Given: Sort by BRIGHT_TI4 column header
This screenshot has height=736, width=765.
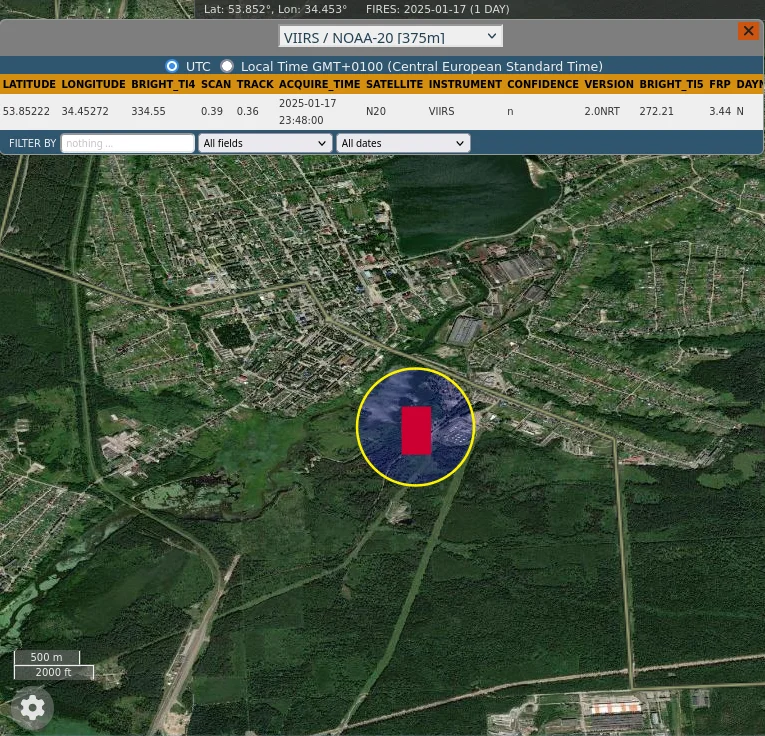Looking at the screenshot, I should coord(163,85).
